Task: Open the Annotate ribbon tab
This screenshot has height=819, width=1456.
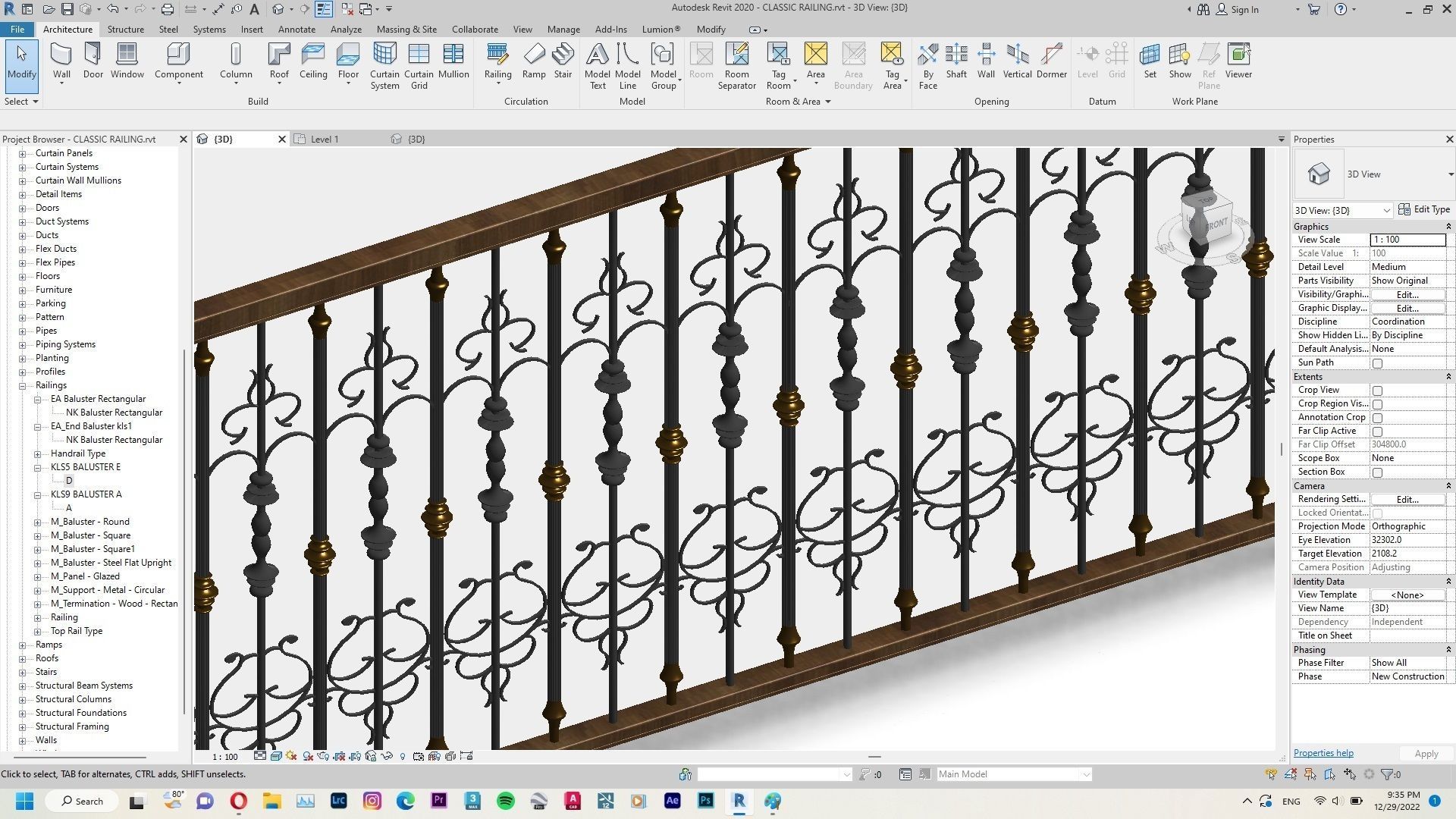Action: coord(297,29)
